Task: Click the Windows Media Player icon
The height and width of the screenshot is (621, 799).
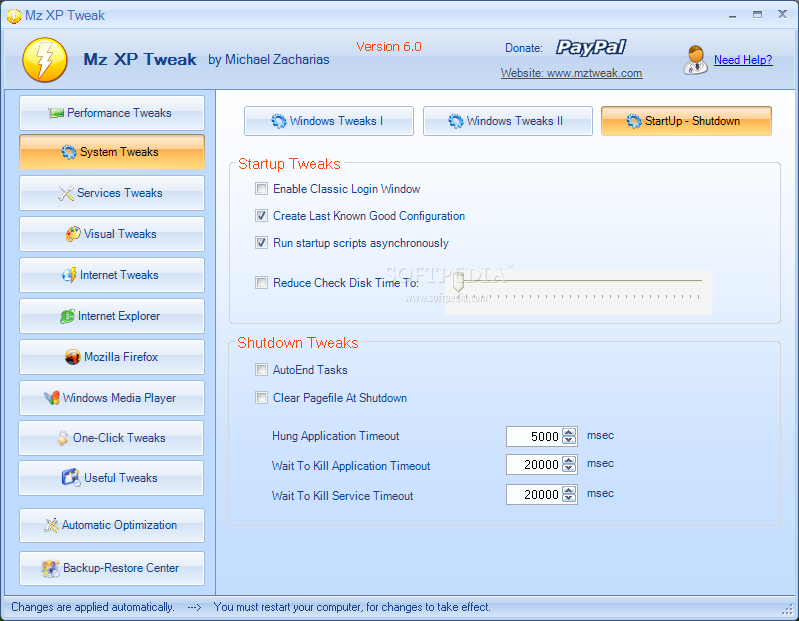Action: click(x=51, y=398)
